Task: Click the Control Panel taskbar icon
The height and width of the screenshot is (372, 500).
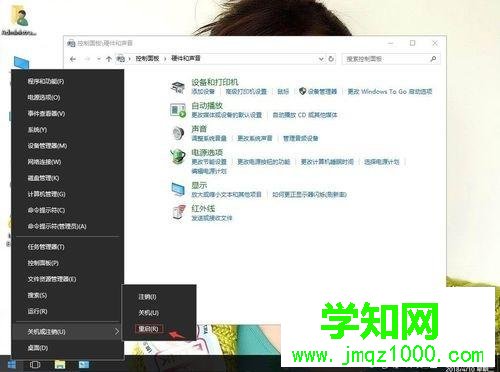Action: click(x=84, y=365)
